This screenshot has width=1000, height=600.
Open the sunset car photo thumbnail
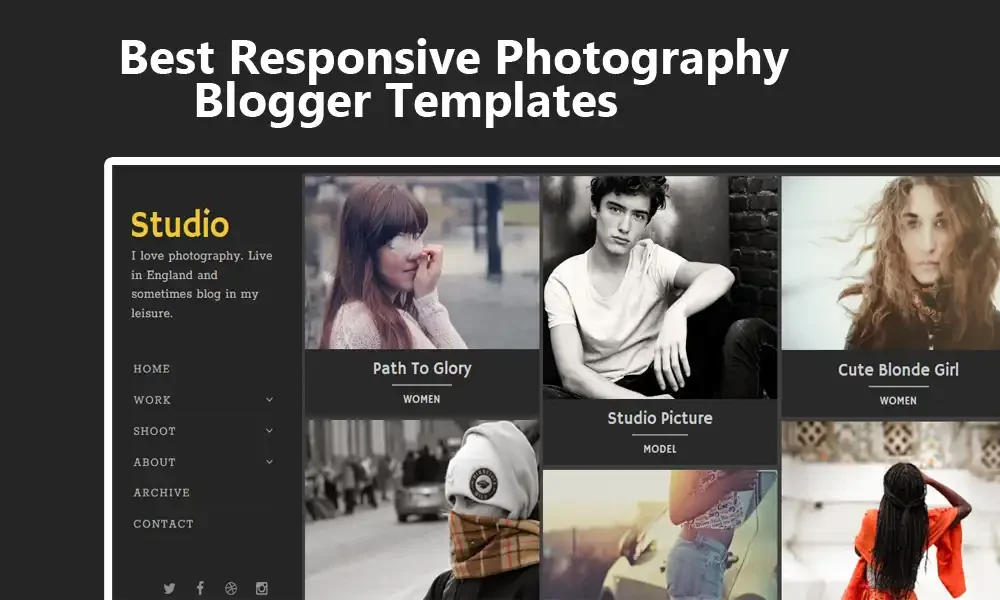pos(660,535)
